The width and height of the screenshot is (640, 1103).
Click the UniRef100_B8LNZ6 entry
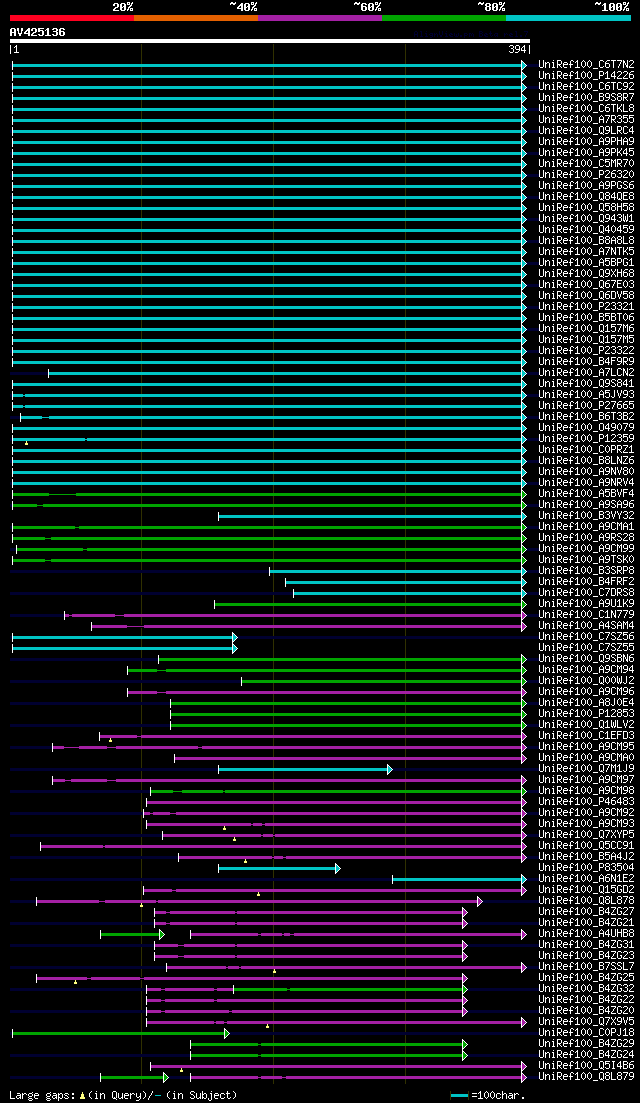pos(586,461)
